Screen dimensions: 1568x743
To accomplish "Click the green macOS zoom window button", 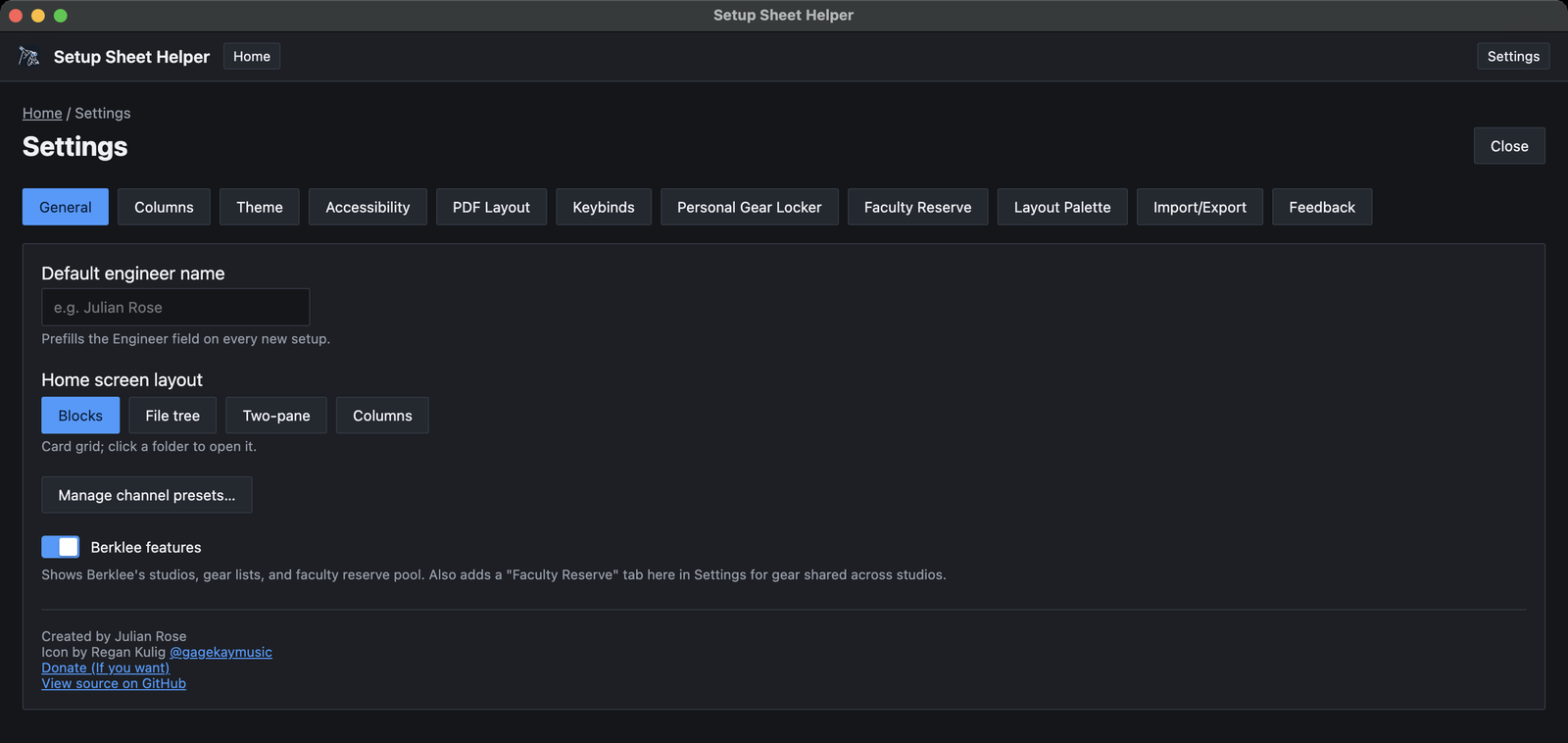I will pyautogui.click(x=61, y=15).
